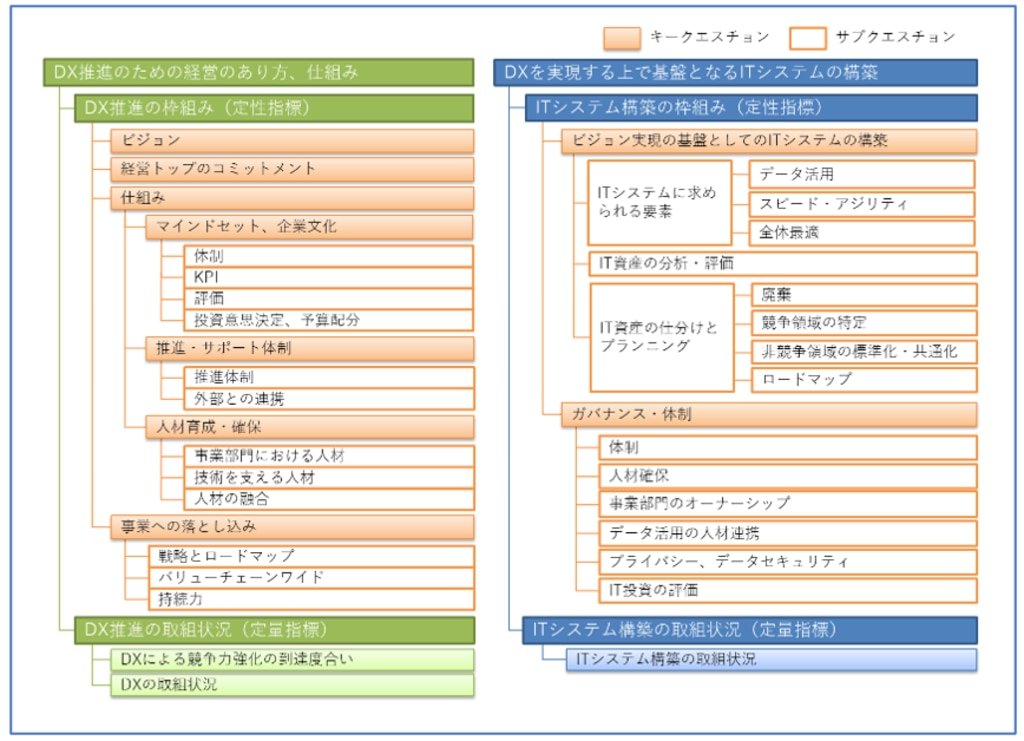The height and width of the screenshot is (741, 1024).
Task: Open the 外部との連携 item
Action: (x=329, y=398)
